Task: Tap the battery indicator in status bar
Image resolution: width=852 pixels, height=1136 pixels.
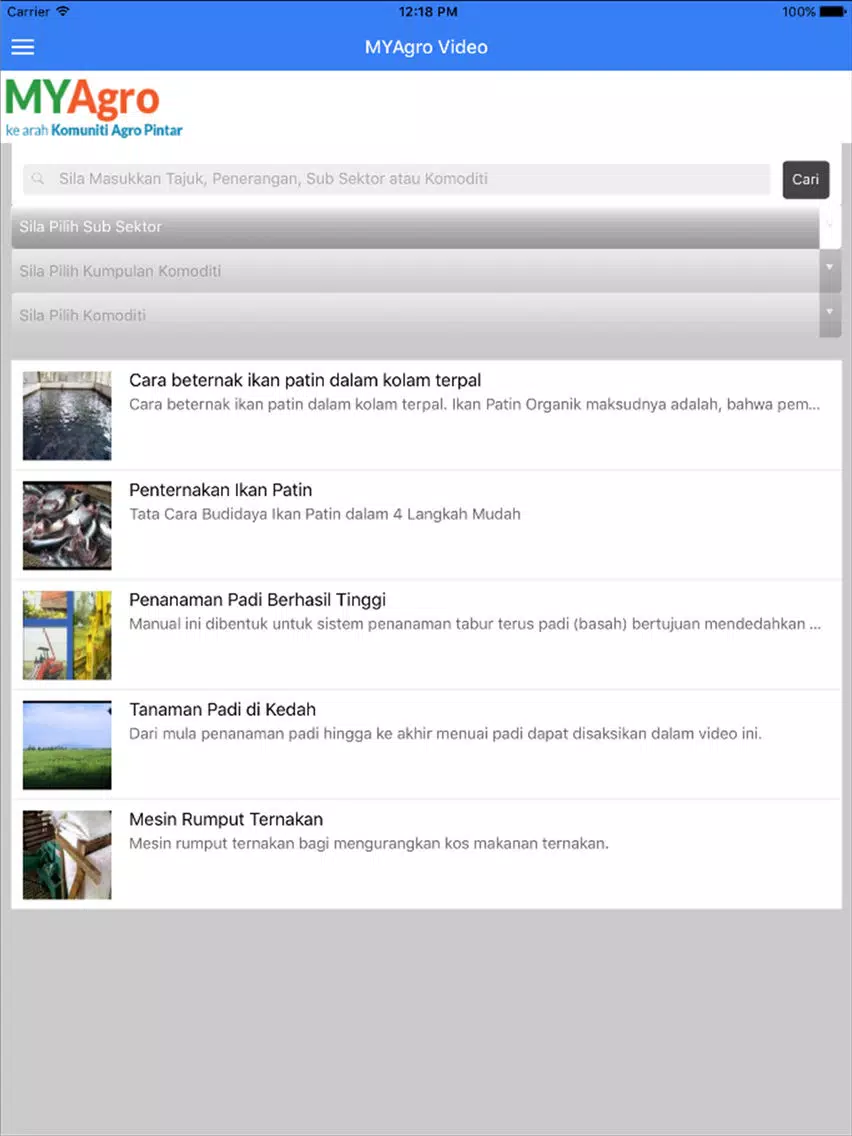Action: pyautogui.click(x=832, y=12)
